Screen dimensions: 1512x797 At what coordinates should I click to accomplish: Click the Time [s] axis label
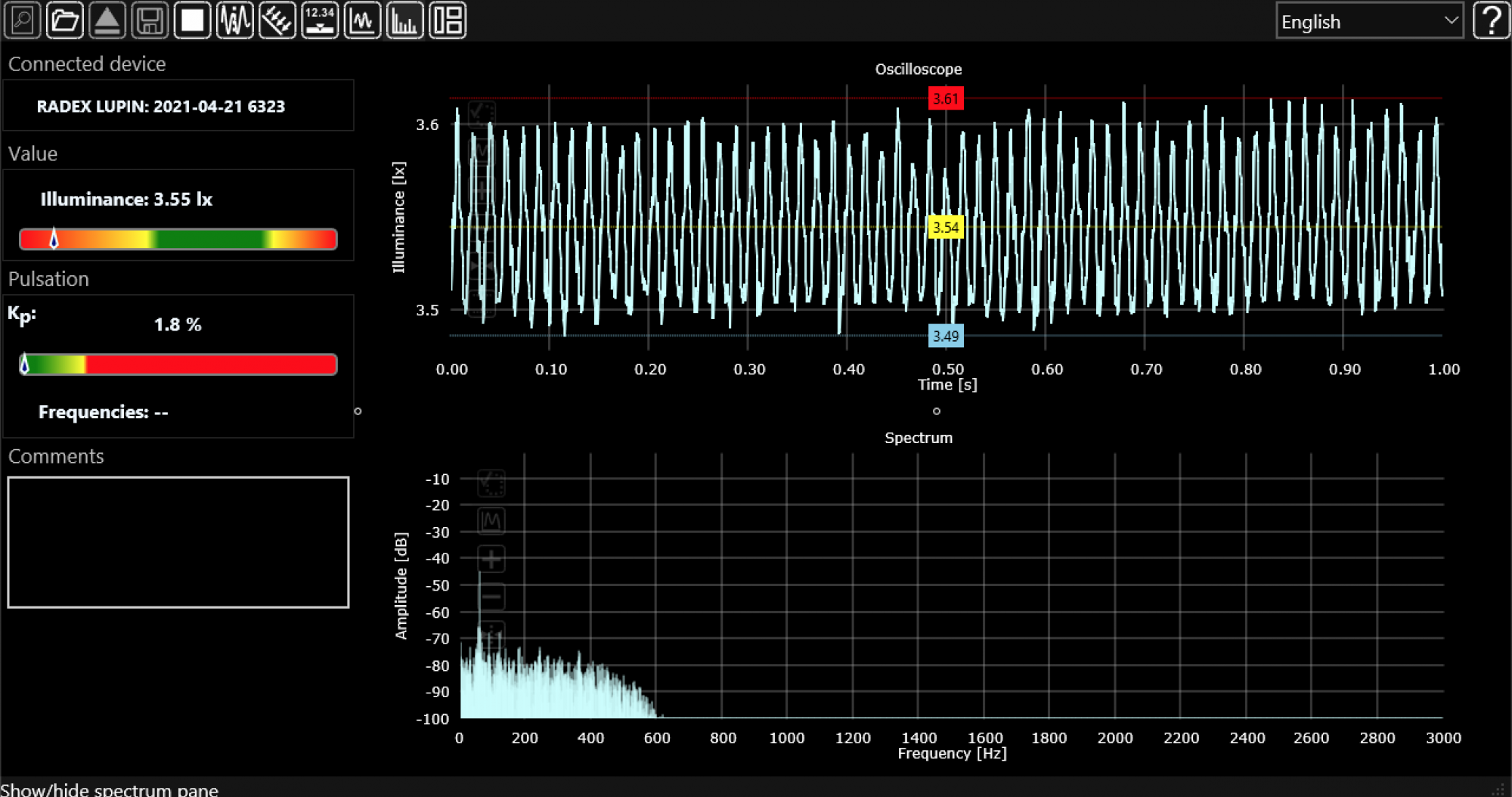tap(947, 385)
